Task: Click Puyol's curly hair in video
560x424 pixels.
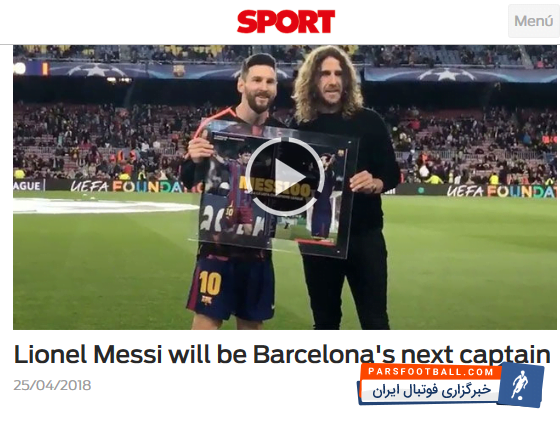Action: pos(327,82)
